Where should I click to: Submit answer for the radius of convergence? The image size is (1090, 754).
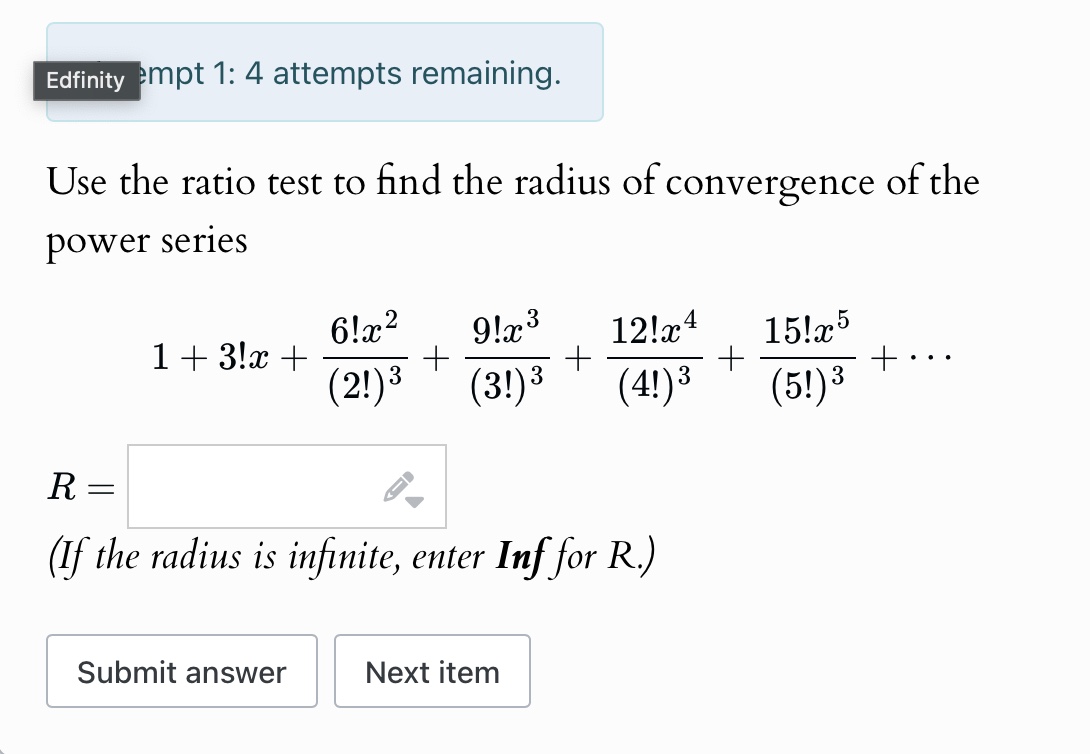coord(181,671)
